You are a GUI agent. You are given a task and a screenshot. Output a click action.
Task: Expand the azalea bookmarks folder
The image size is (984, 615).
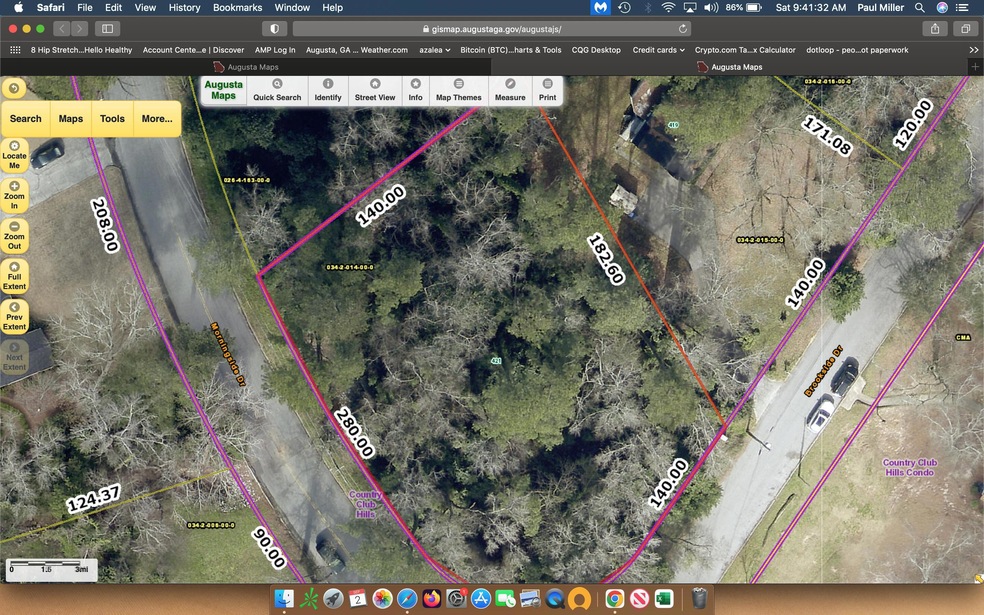(x=434, y=50)
